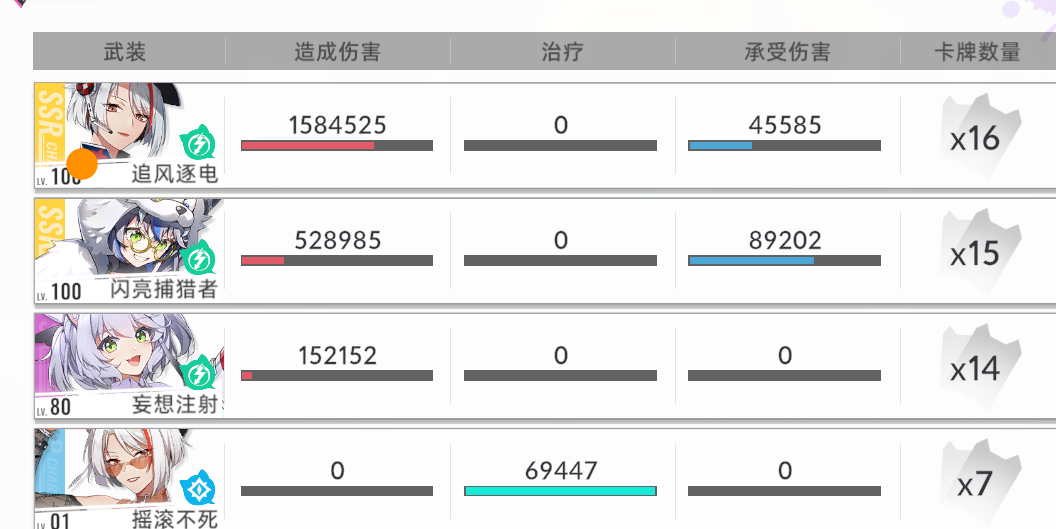Click the 武装 column header

[x=125, y=51]
